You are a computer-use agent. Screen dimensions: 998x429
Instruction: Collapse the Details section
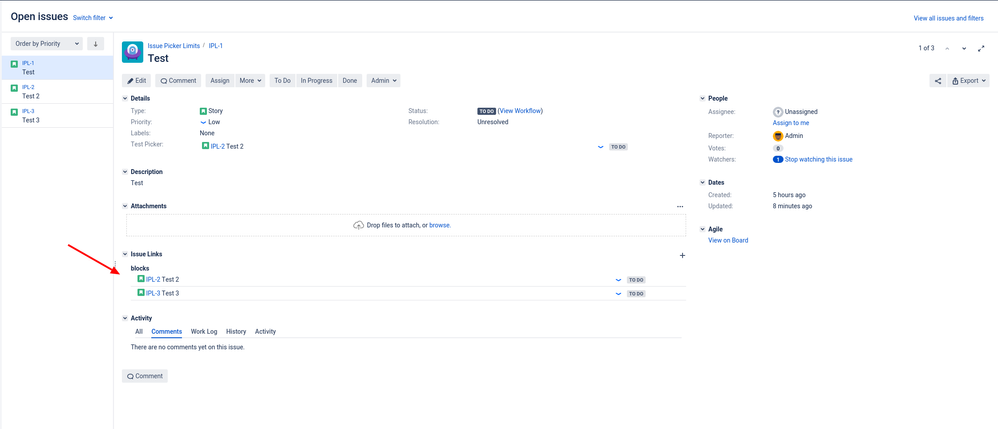coord(125,99)
